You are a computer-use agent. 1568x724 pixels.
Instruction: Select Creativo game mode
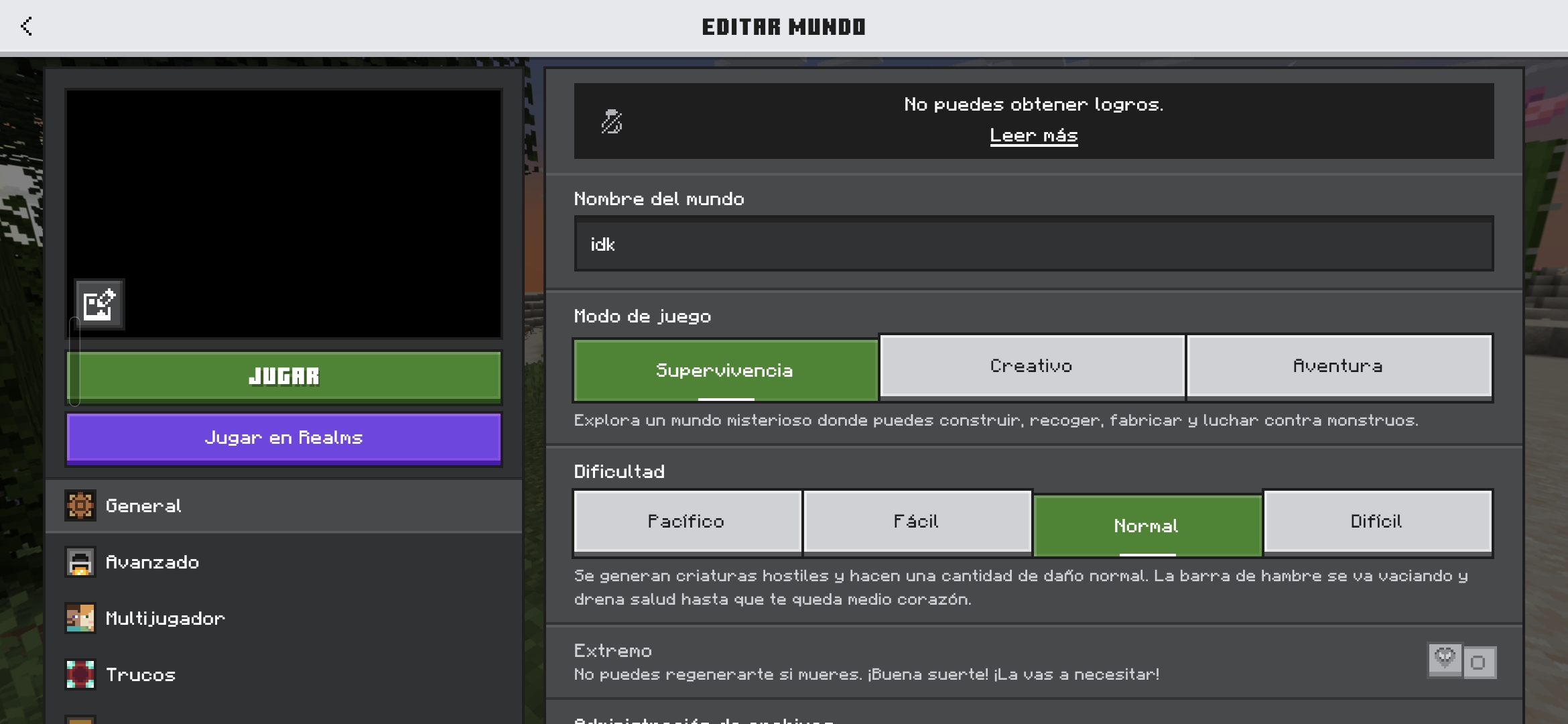(1031, 366)
